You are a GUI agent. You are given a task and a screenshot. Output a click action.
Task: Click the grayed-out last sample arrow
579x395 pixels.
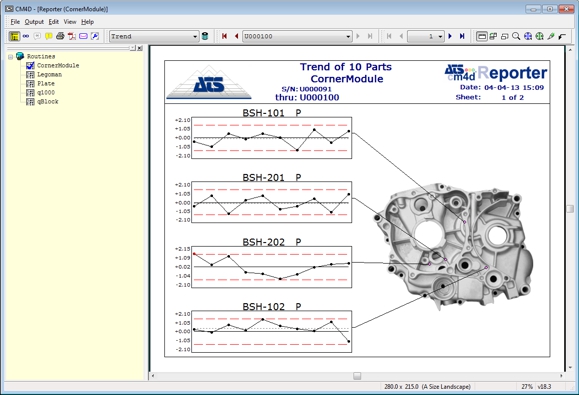[x=370, y=36]
